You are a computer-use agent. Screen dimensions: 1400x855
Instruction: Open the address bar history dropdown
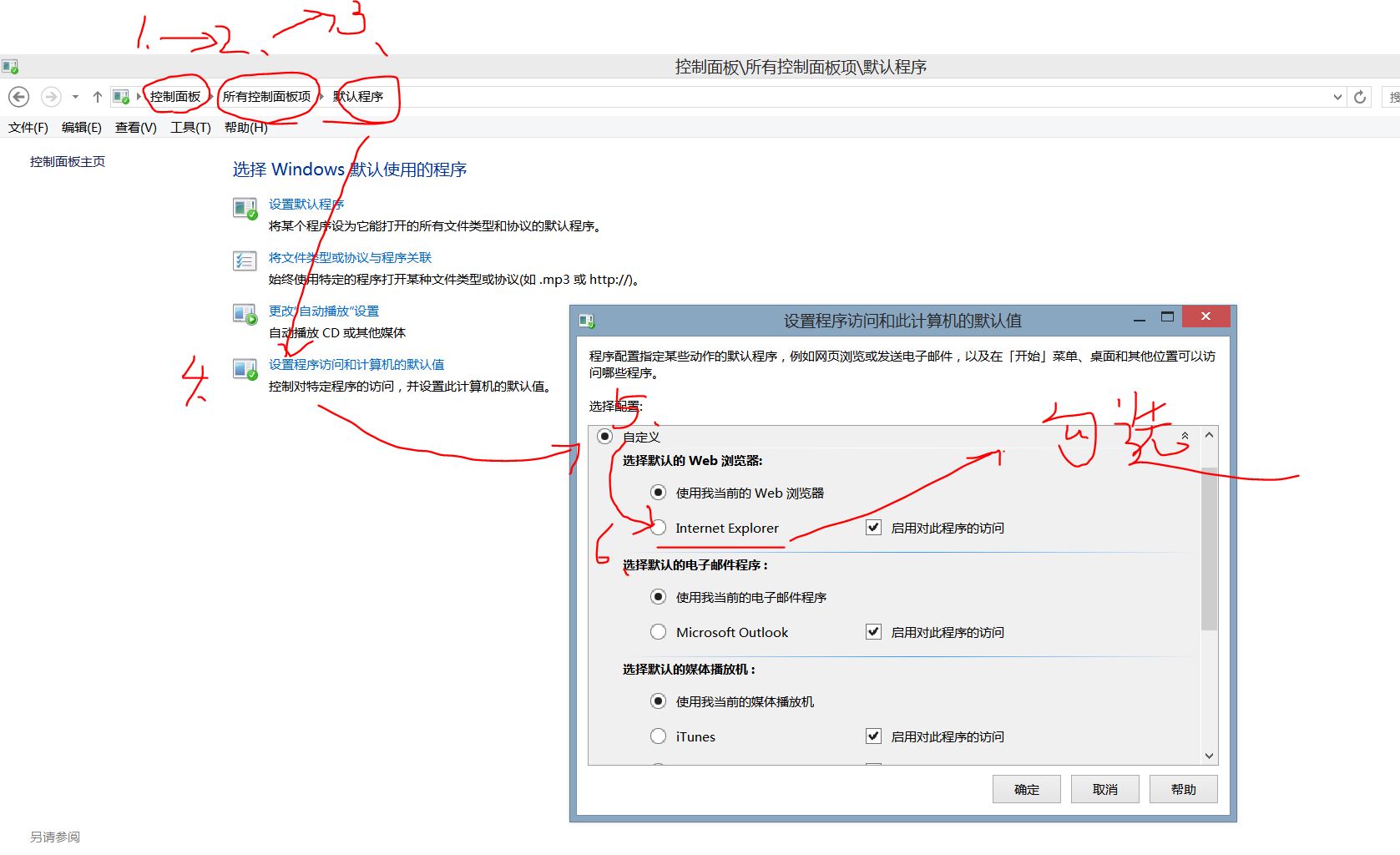click(x=1337, y=97)
